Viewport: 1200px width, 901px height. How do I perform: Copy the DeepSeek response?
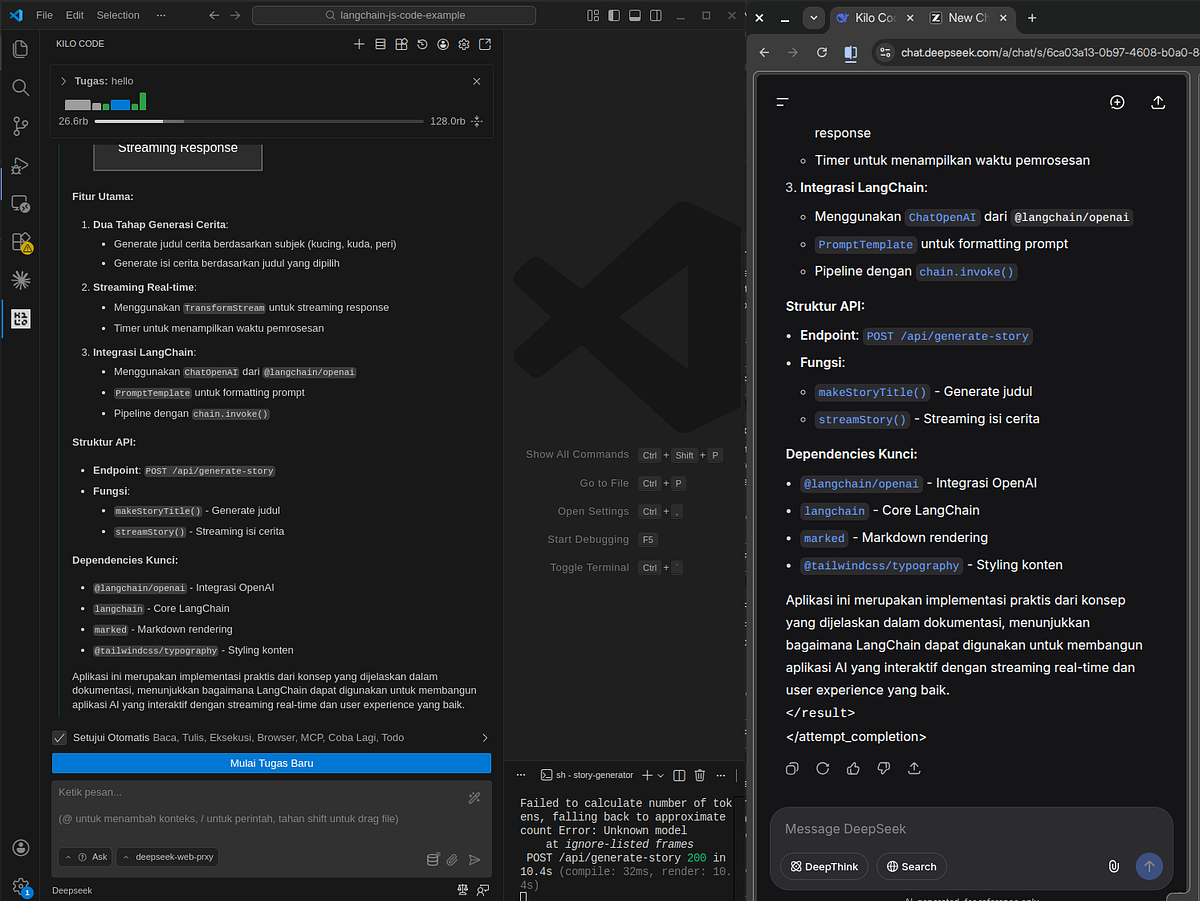(x=792, y=768)
